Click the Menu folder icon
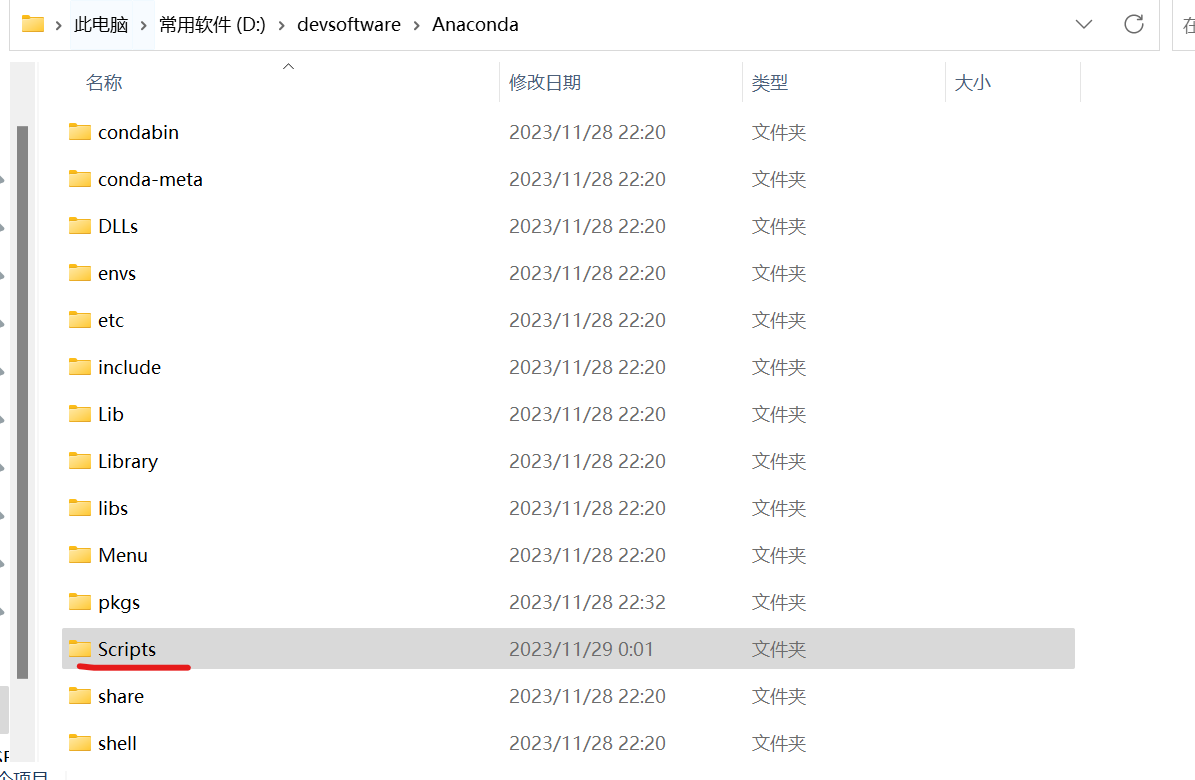The width and height of the screenshot is (1195, 780). click(x=79, y=555)
